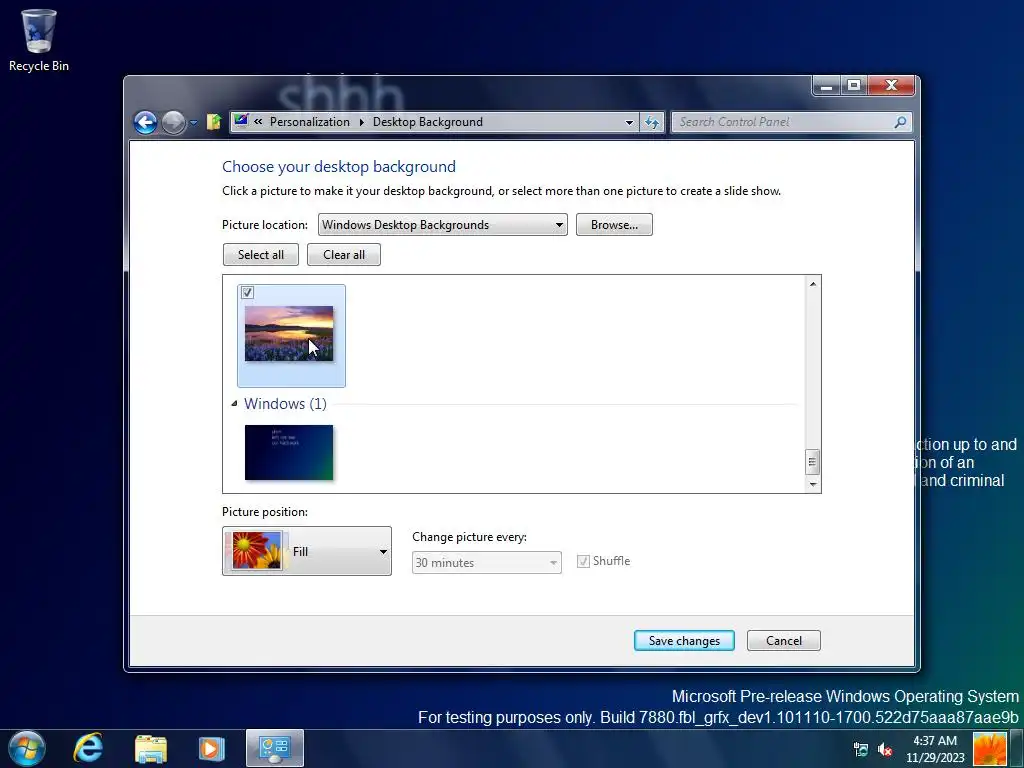The height and width of the screenshot is (768, 1024).
Task: Open Change picture every 30 minutes dropdown
Action: click(x=487, y=562)
